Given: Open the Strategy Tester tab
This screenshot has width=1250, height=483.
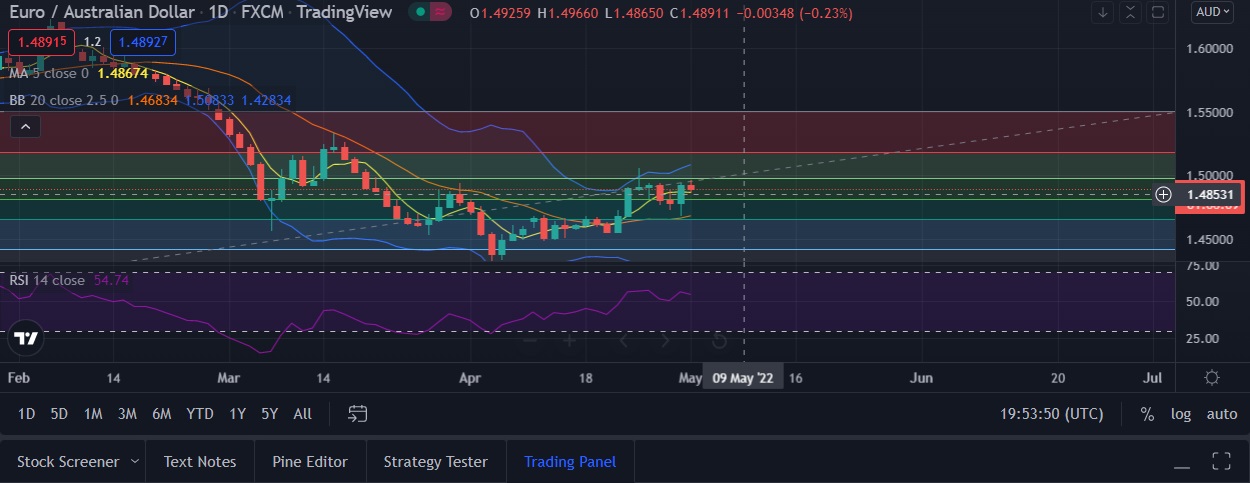Looking at the screenshot, I should [435, 462].
